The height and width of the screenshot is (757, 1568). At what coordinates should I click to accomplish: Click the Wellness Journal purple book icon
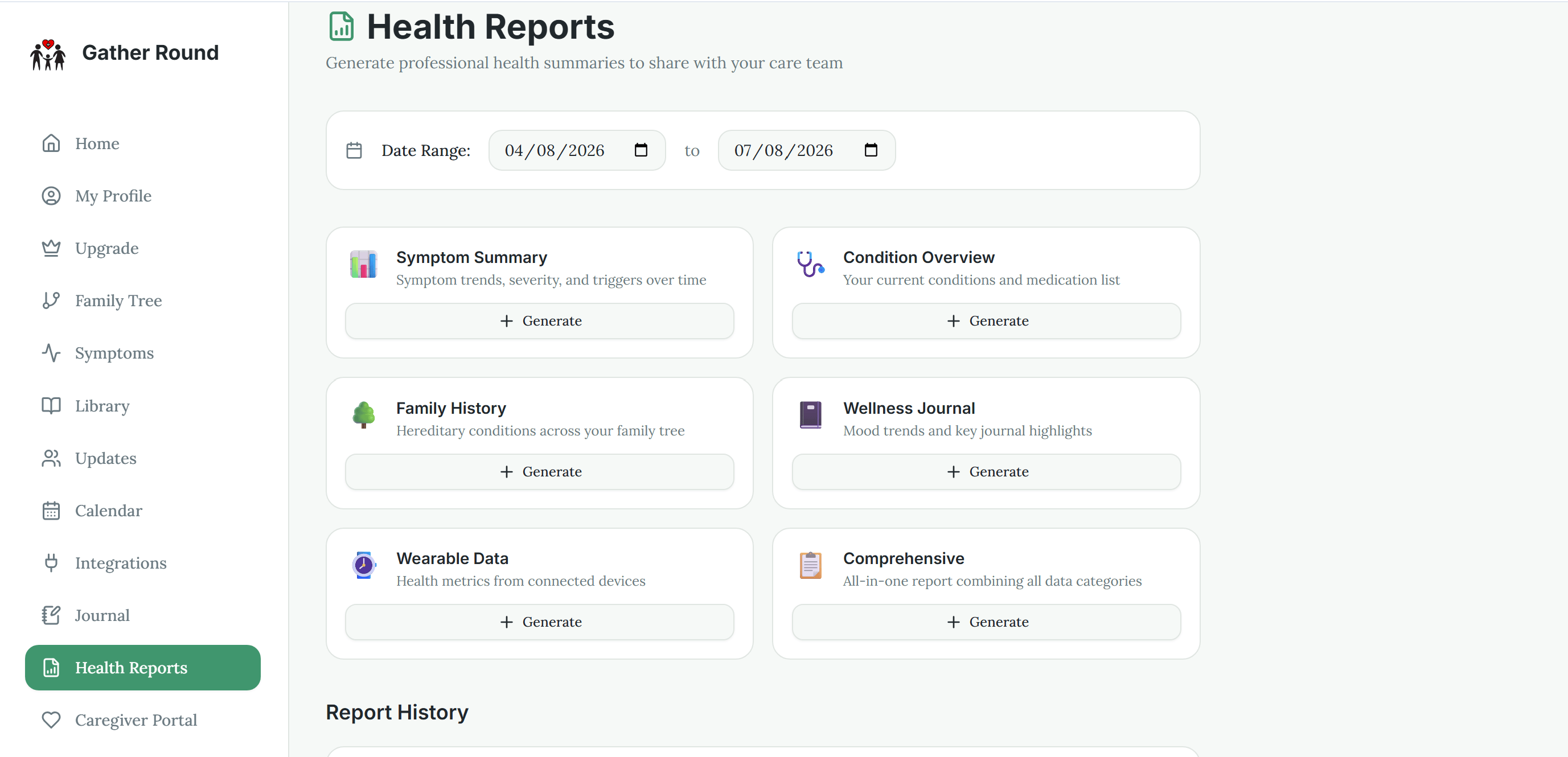pos(811,415)
